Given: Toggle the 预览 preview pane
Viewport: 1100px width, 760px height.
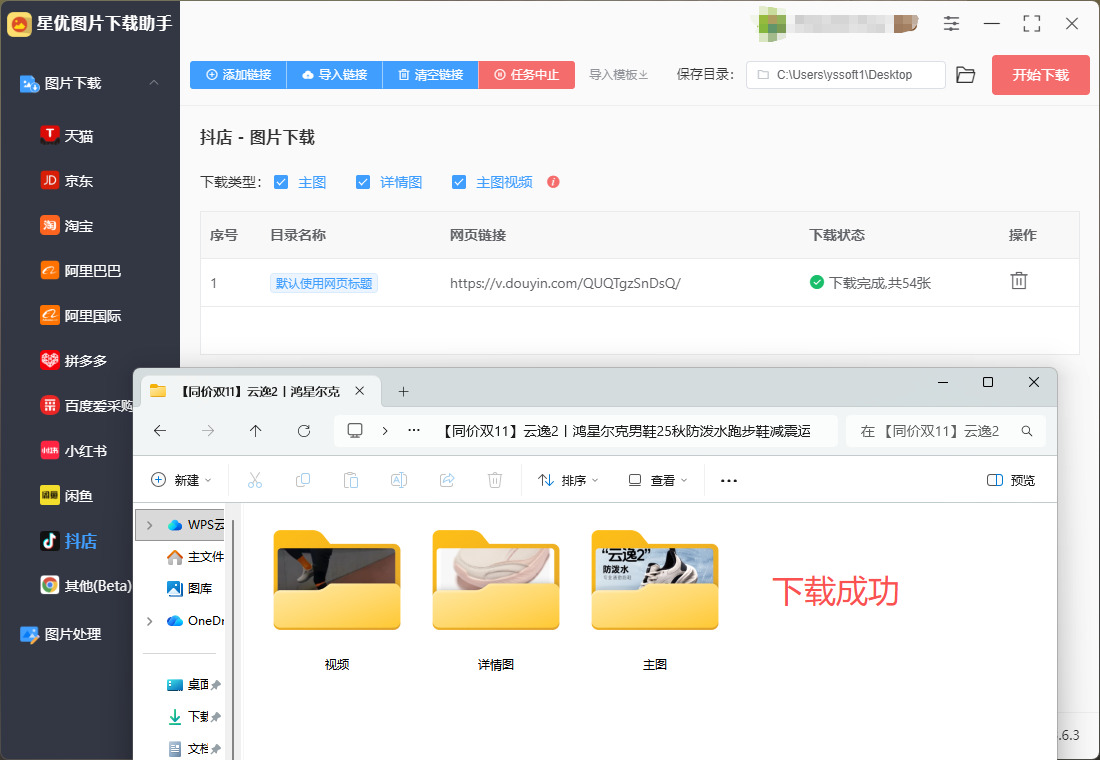Looking at the screenshot, I should coord(1011,480).
